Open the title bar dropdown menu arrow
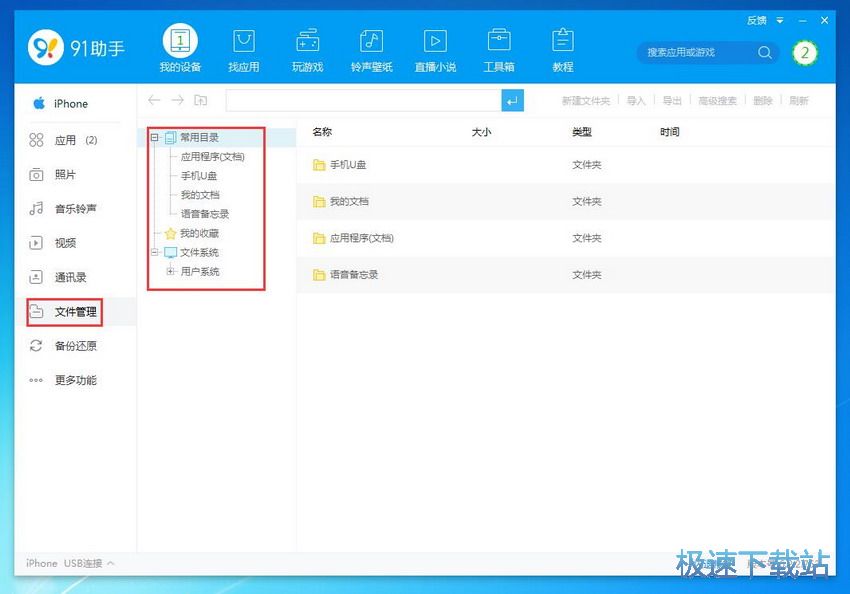 [780, 21]
